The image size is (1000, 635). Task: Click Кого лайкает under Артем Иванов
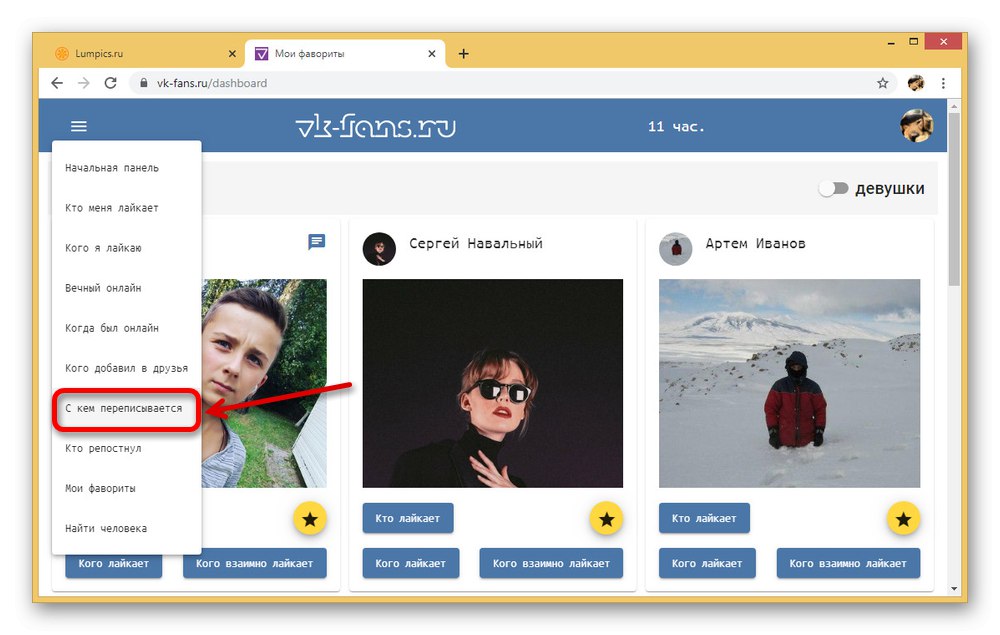click(x=707, y=564)
